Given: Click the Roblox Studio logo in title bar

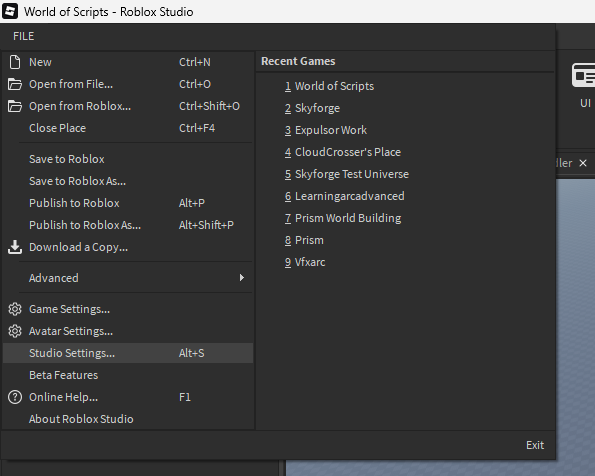Looking at the screenshot, I should (10, 11).
